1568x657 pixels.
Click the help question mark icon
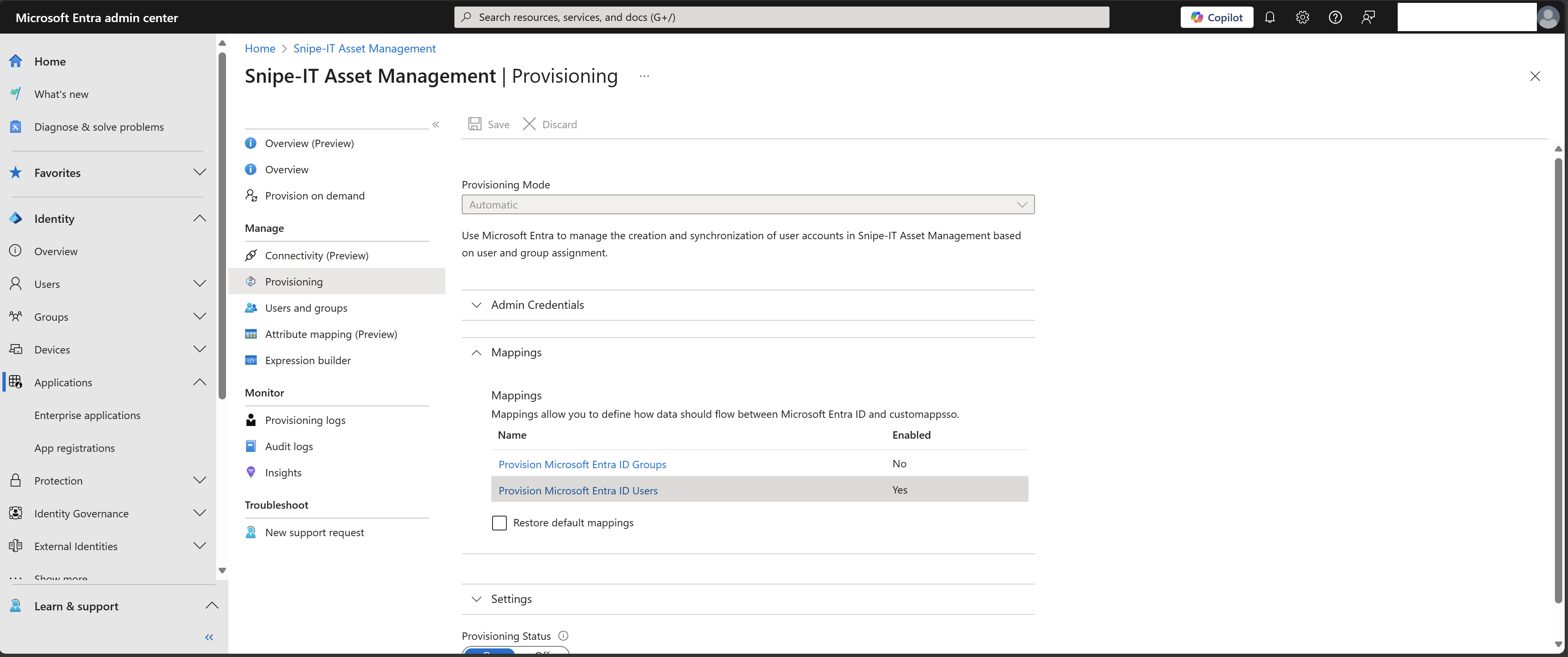point(1335,17)
